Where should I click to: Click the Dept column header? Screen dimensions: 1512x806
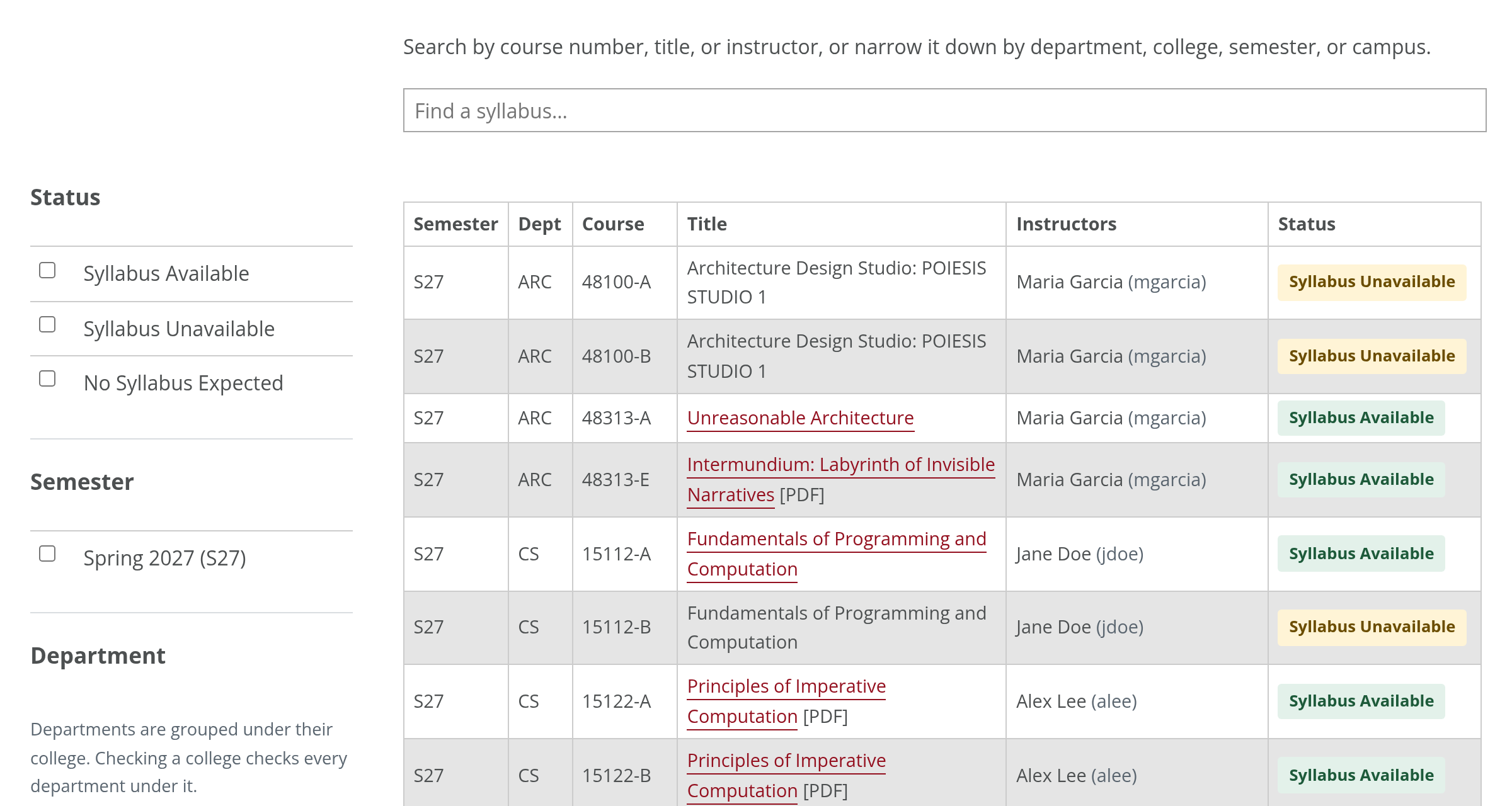539,224
